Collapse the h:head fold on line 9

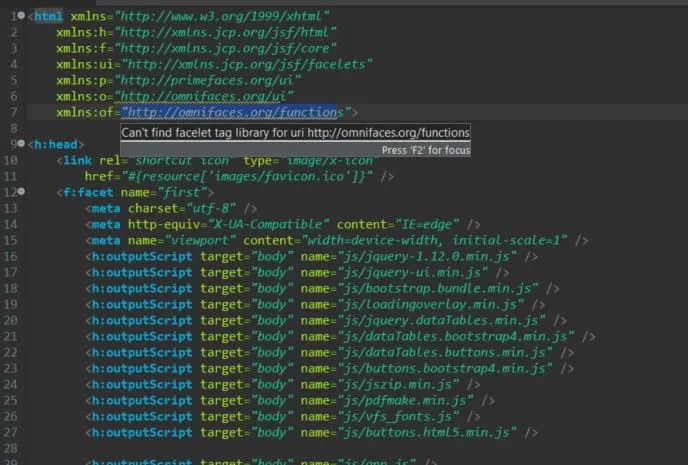(x=21, y=143)
